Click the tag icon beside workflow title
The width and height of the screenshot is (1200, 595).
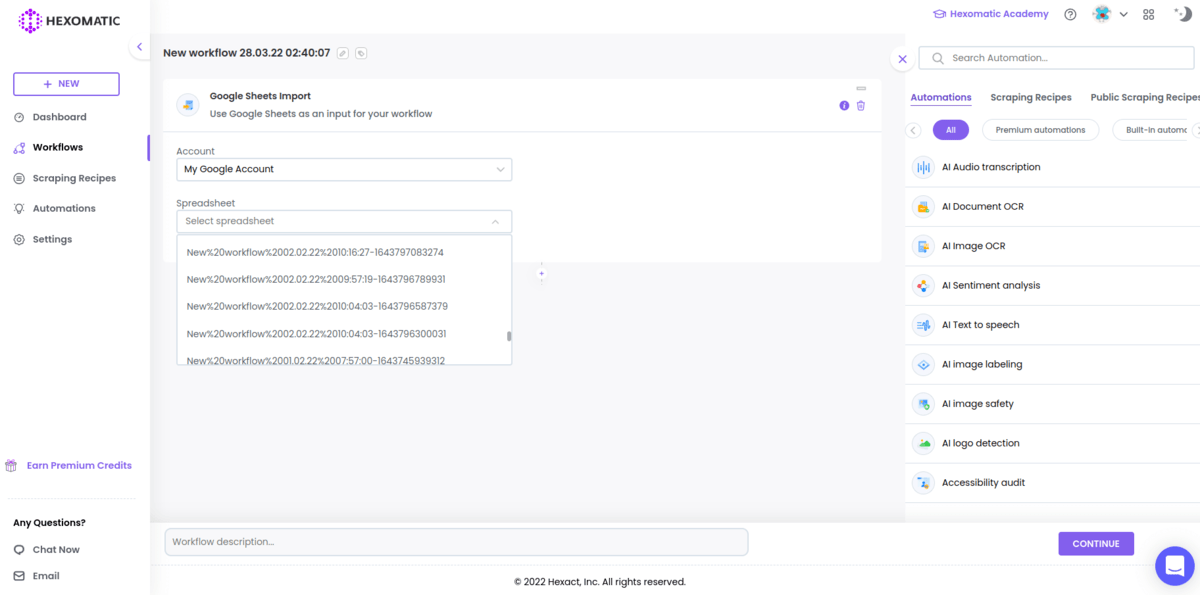(361, 53)
